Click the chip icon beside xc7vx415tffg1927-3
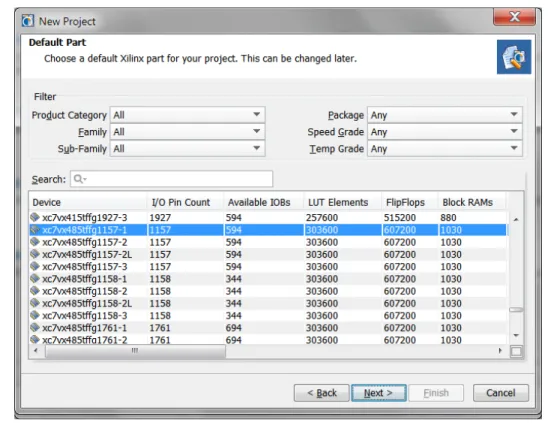548x423 pixels. tap(35, 217)
